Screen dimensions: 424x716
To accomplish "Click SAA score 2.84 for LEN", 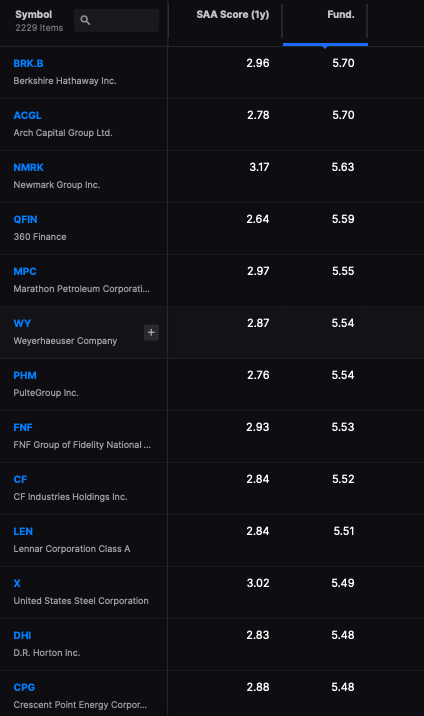I will [258, 532].
